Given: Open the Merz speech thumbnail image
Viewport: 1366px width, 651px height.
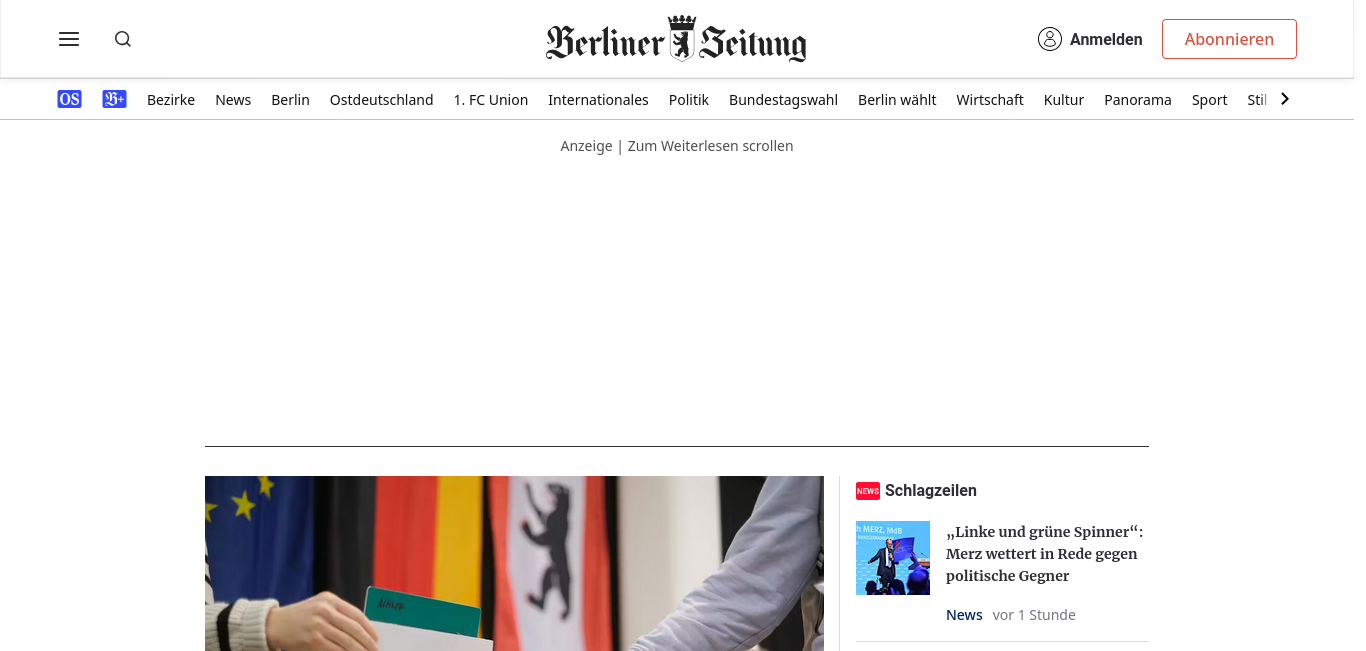Looking at the screenshot, I should (x=893, y=558).
